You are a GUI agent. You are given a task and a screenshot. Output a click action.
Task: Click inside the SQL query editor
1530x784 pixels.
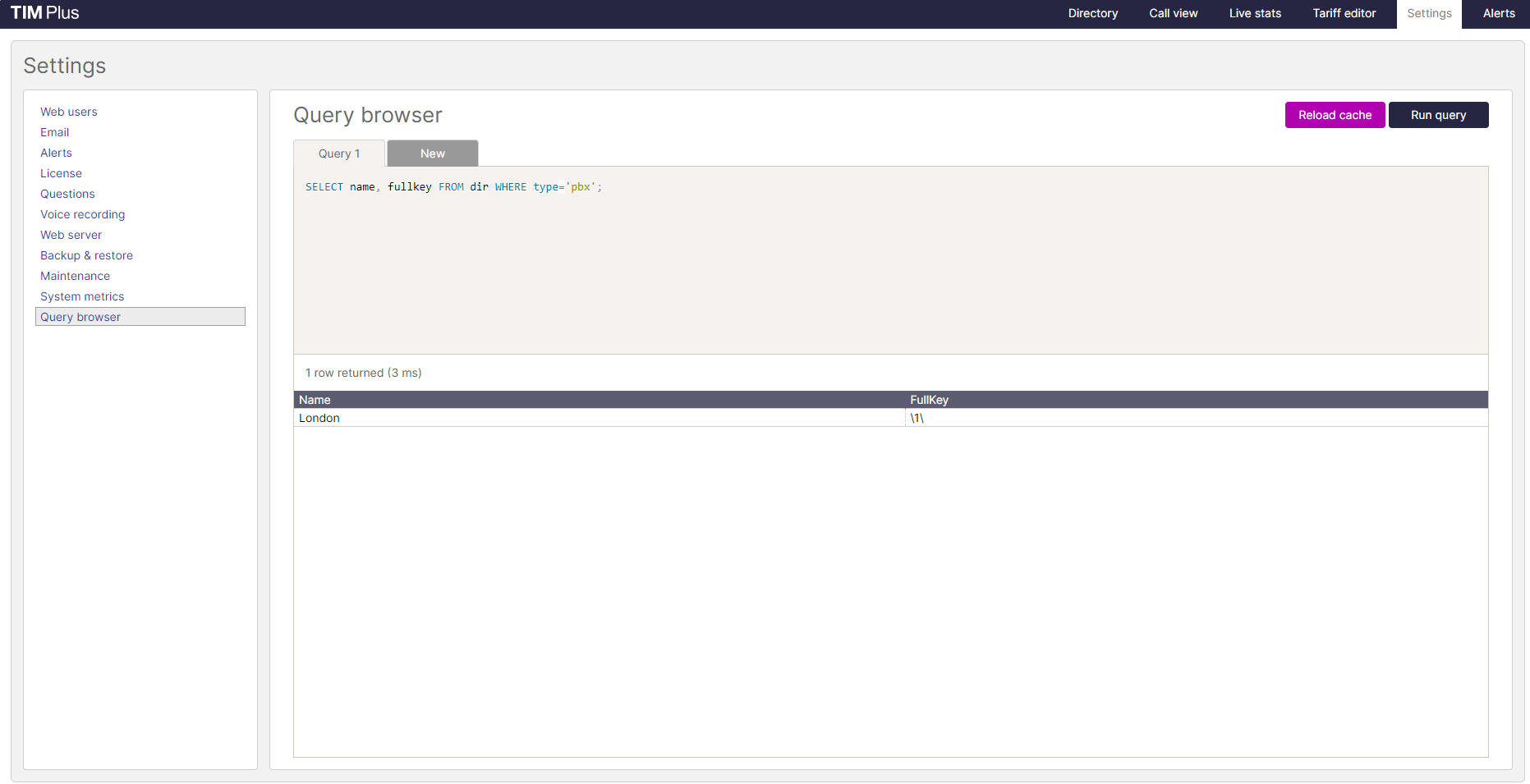[x=890, y=263]
